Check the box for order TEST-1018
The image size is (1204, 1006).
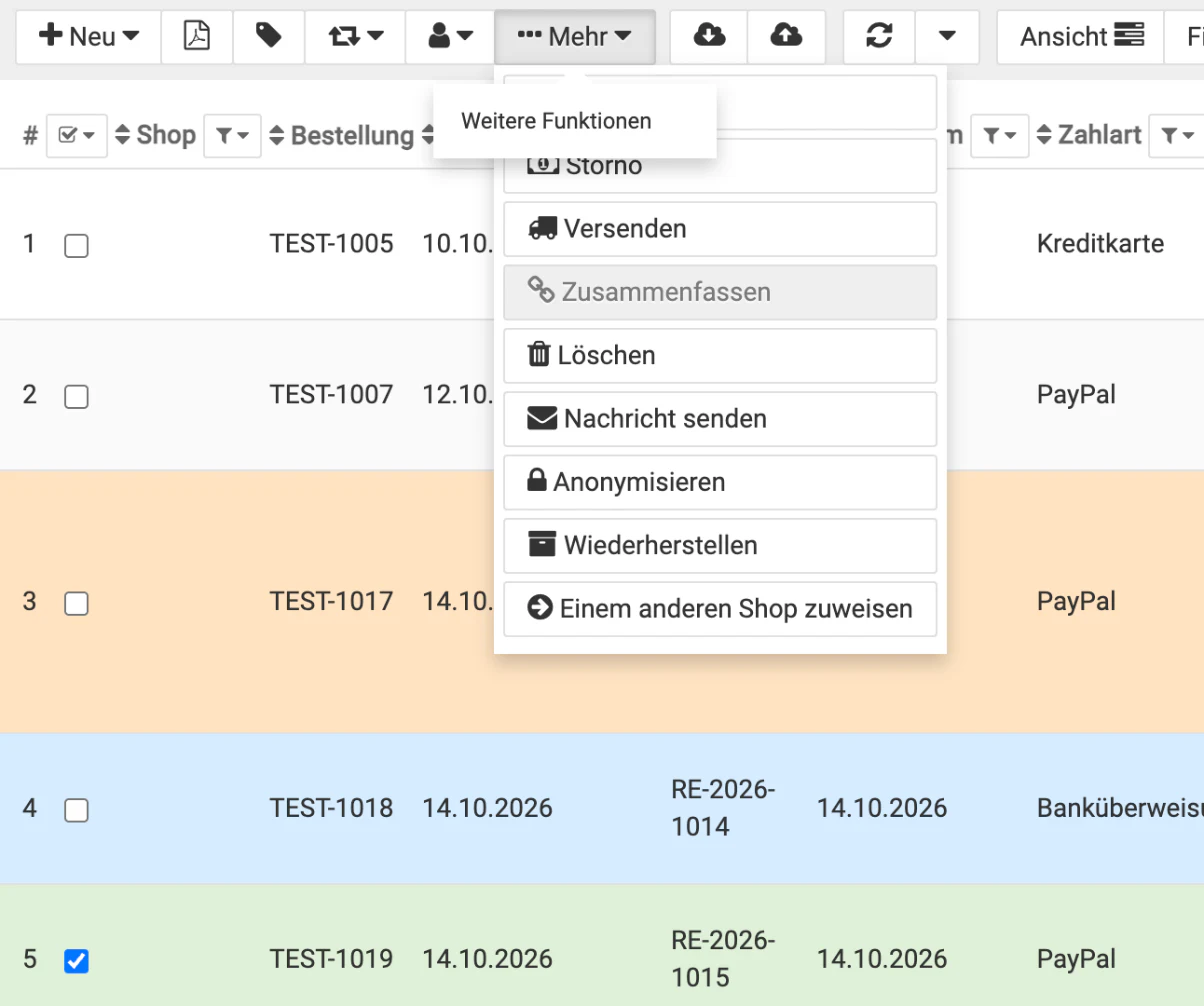pyautogui.click(x=76, y=810)
